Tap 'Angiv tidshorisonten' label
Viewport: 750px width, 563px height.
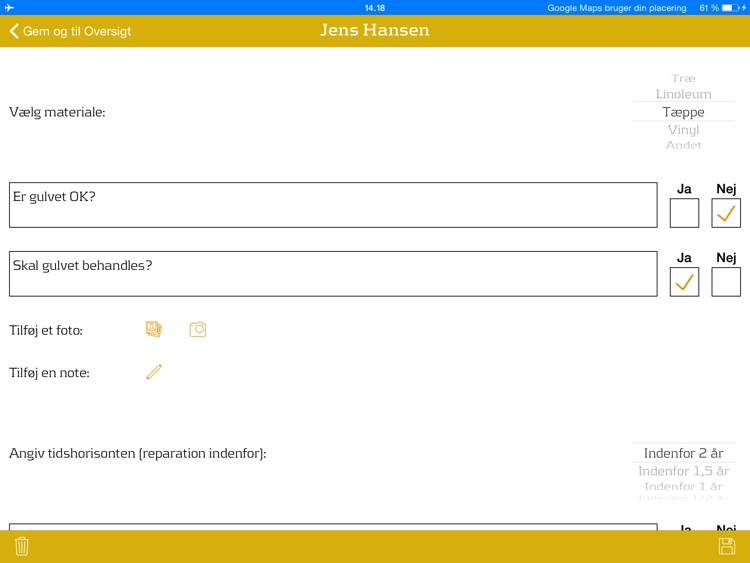pos(137,453)
